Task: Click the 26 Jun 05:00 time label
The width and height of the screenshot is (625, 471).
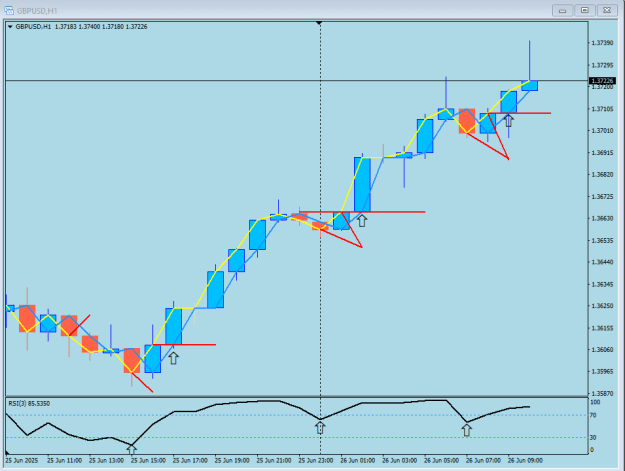Action: click(x=441, y=461)
